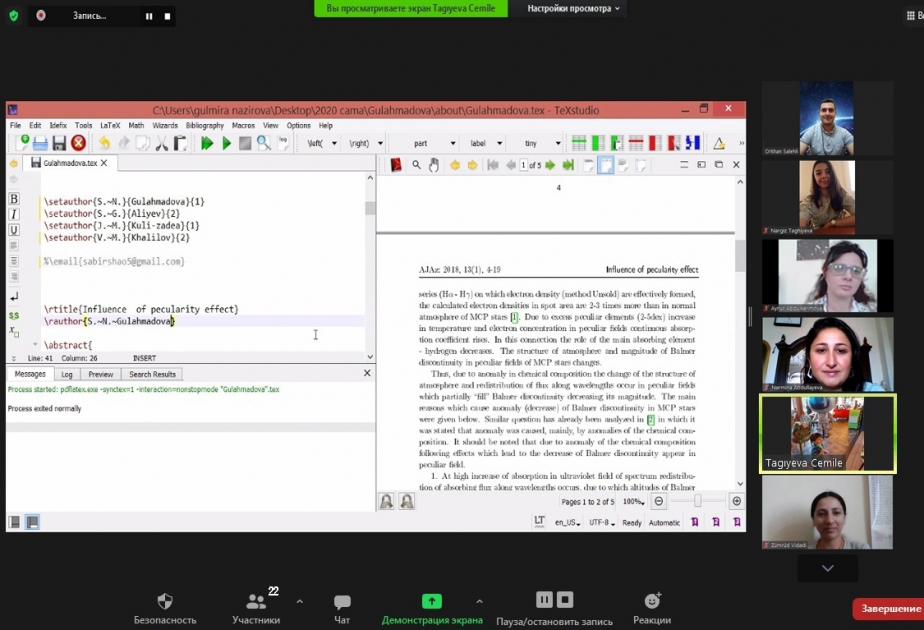Open the Wizards menu

tap(164, 126)
